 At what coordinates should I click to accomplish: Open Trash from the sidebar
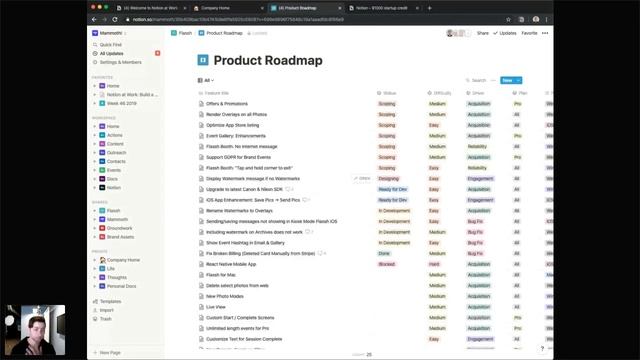105,319
